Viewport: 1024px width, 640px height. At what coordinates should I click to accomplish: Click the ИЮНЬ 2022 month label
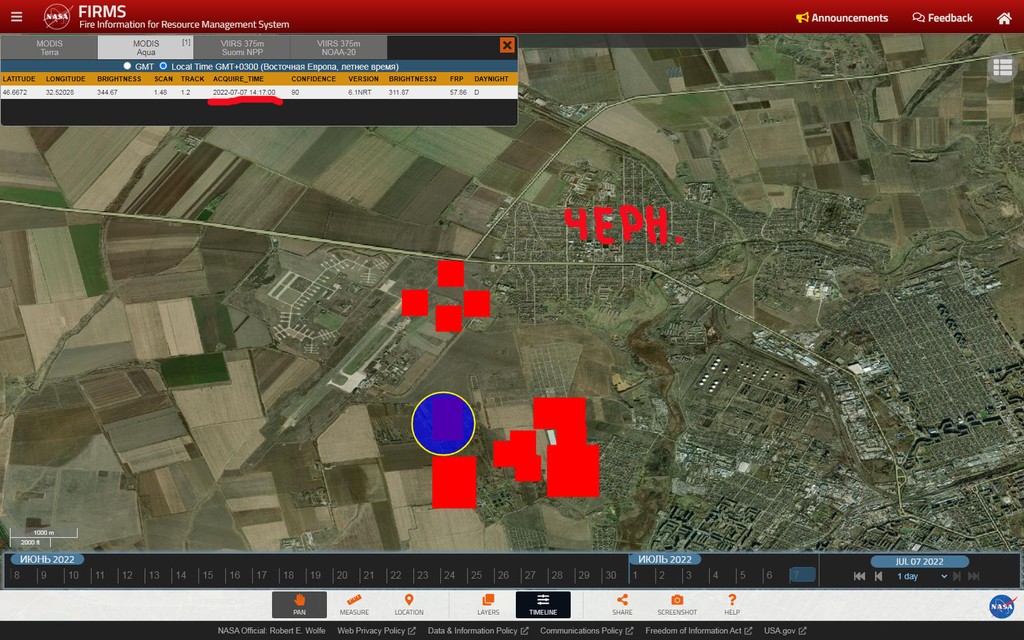click(47, 560)
